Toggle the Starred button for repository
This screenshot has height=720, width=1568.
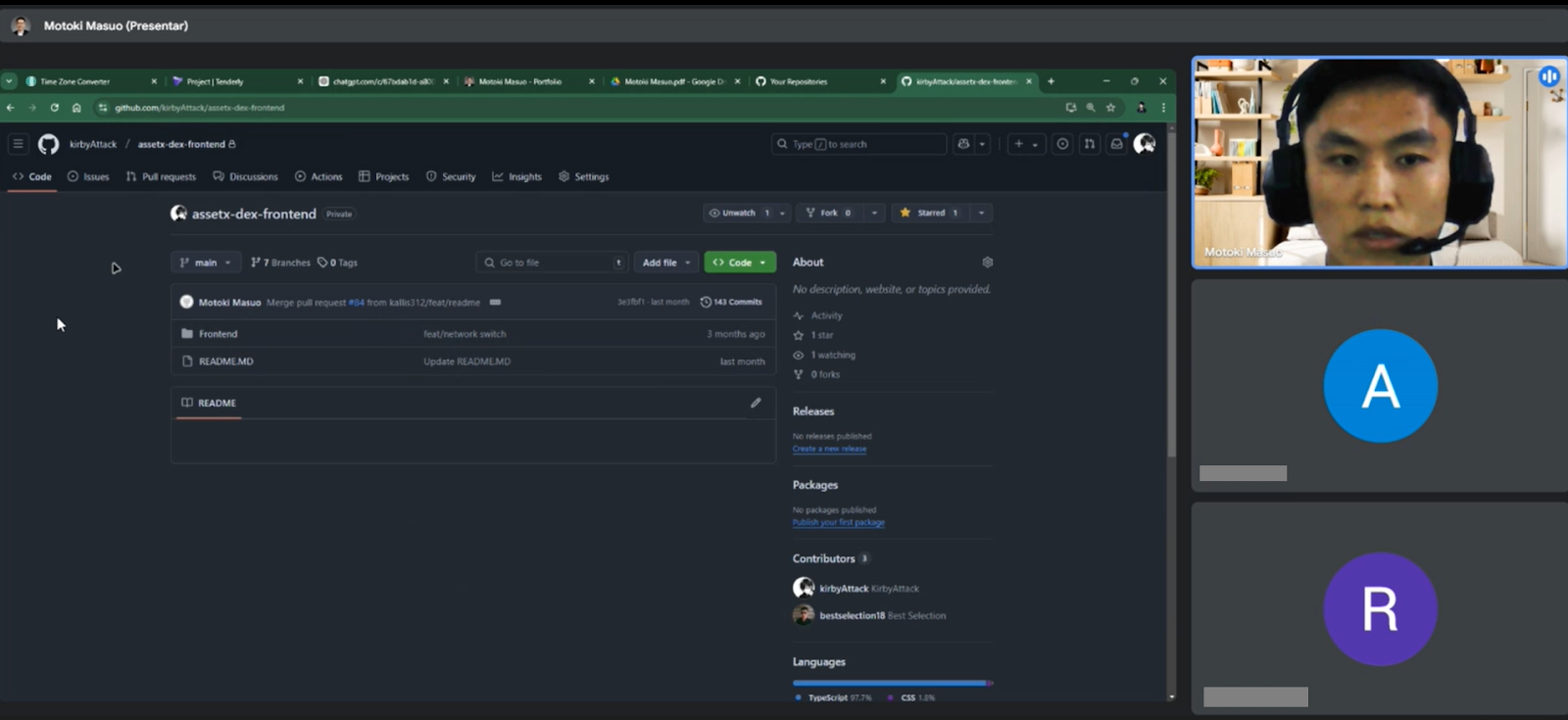927,213
